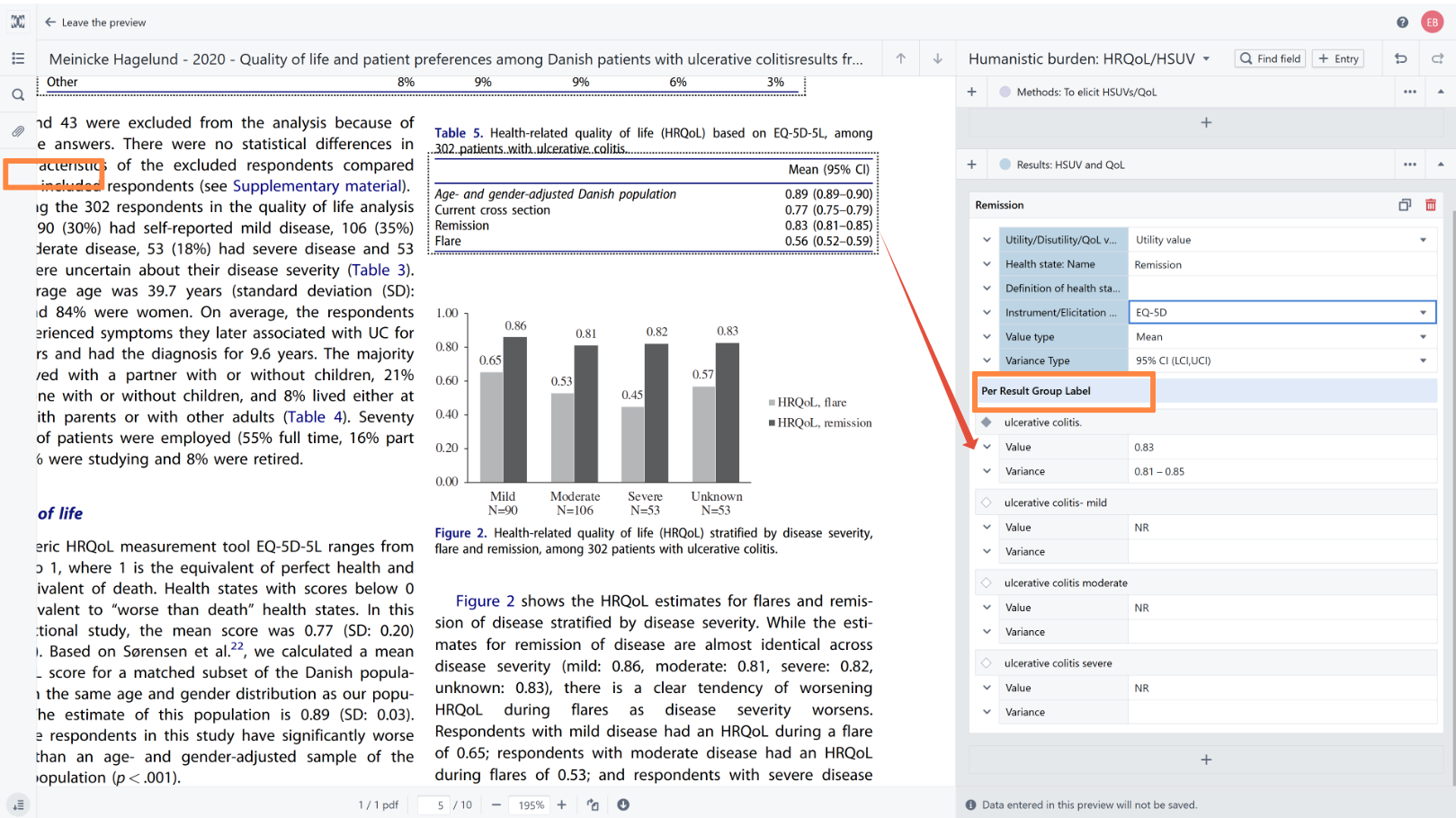
Task: Open the EB user avatar menu
Action: point(1432,22)
